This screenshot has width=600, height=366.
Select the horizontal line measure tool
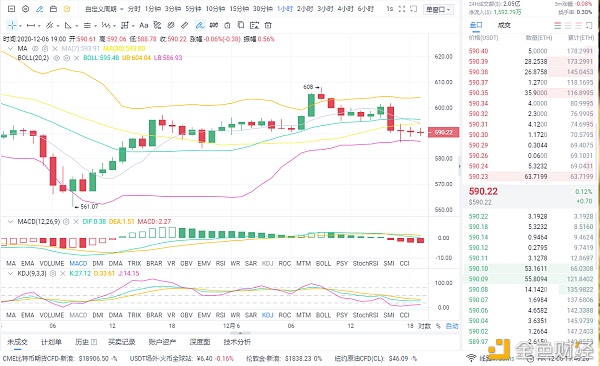pos(31,25)
